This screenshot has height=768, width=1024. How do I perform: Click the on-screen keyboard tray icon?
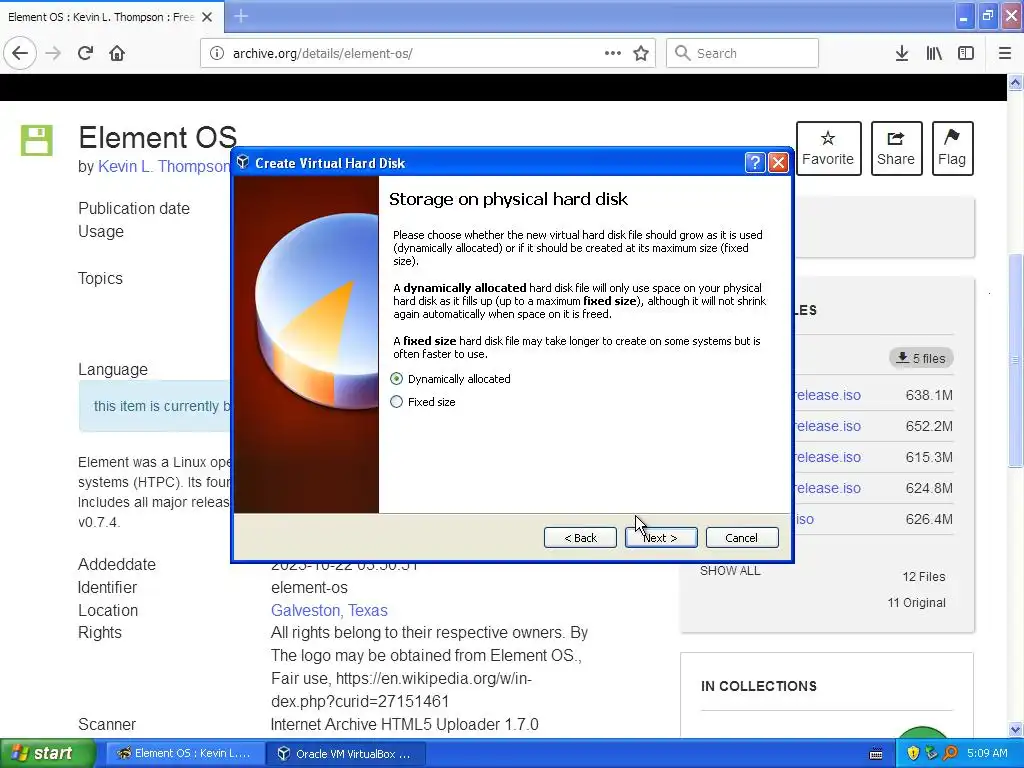tap(876, 754)
